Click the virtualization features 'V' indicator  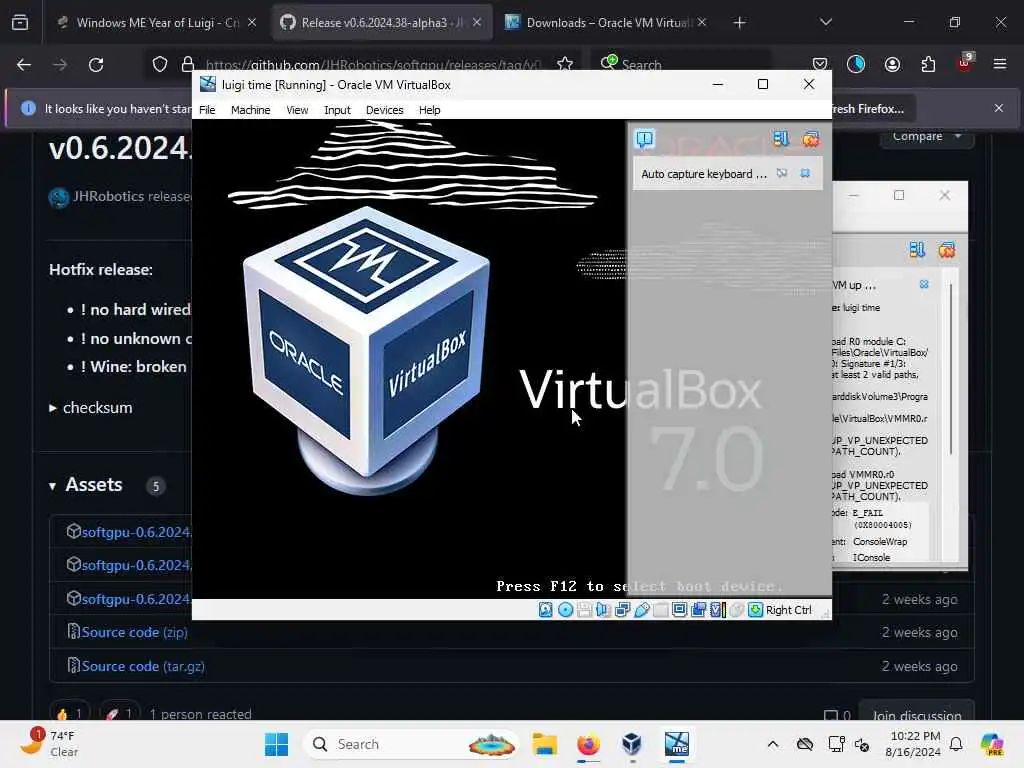(x=717, y=610)
